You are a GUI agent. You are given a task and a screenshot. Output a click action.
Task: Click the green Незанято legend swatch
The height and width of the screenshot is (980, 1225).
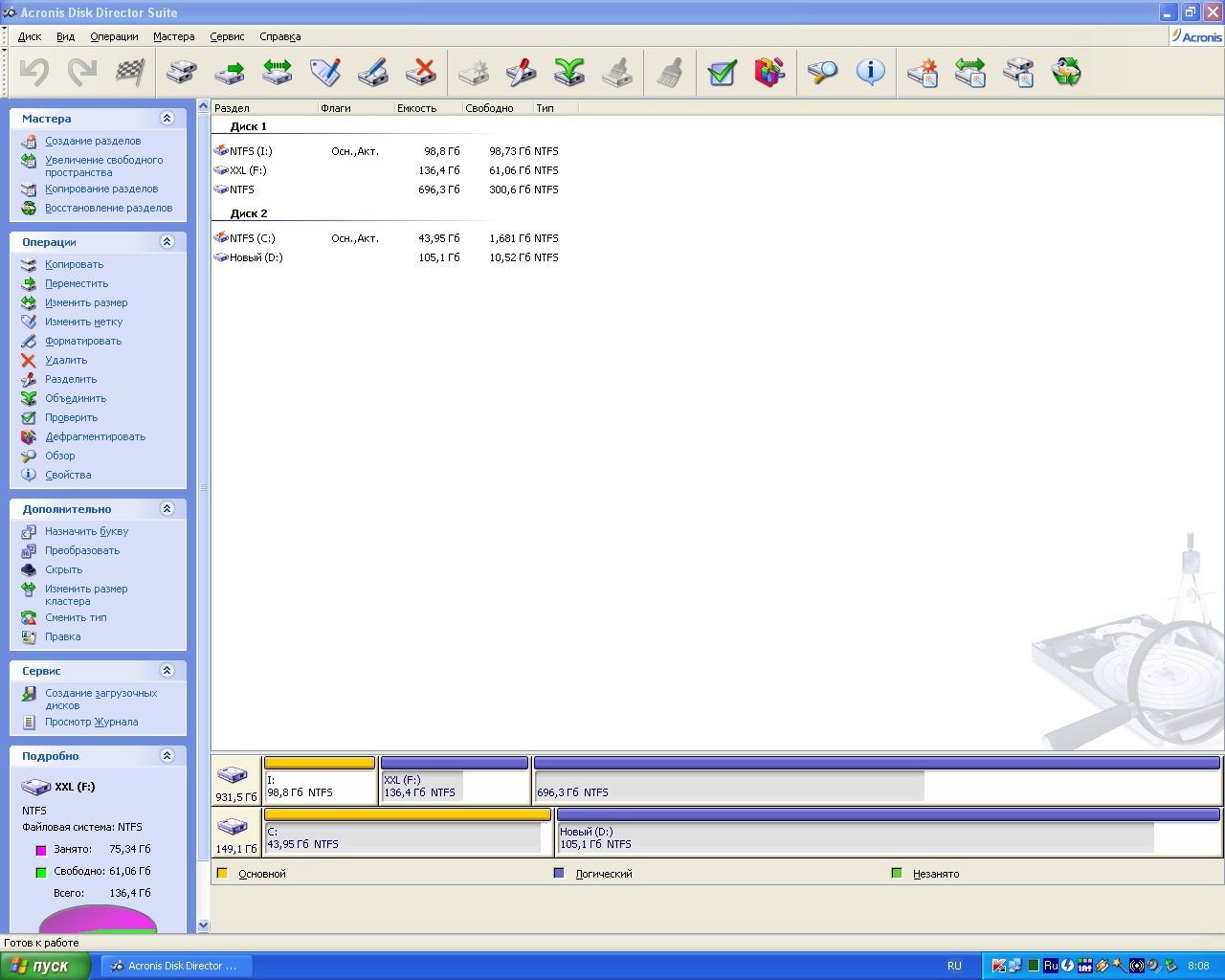(897, 873)
